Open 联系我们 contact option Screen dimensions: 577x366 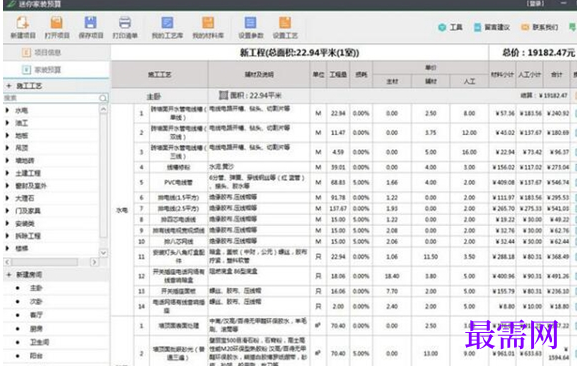540,27
